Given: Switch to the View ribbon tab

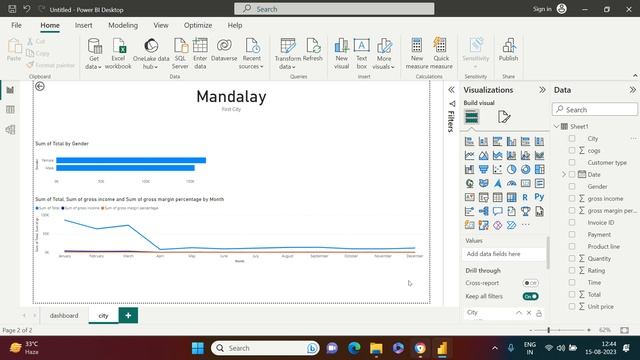Looking at the screenshot, I should [161, 25].
